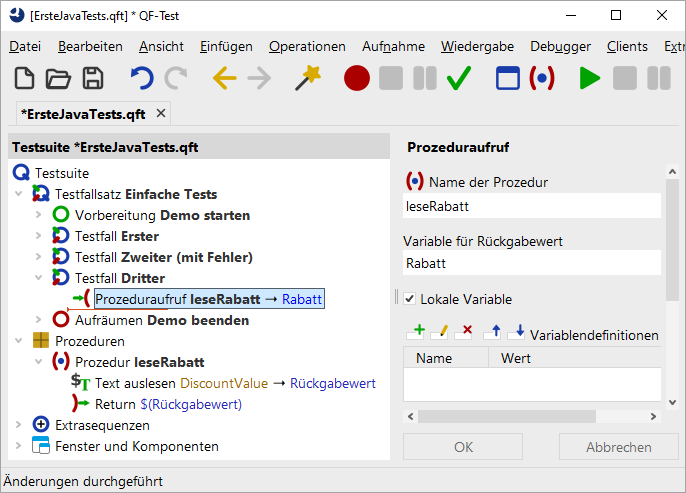686x493 pixels.
Task: Open the Operationen menu
Action: [307, 46]
